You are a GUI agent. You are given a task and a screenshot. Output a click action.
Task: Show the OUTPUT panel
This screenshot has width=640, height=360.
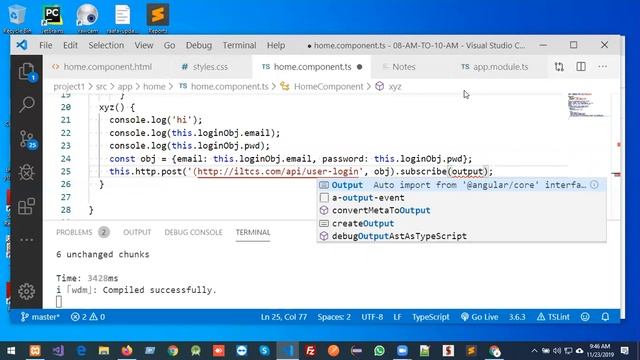pyautogui.click(x=137, y=232)
